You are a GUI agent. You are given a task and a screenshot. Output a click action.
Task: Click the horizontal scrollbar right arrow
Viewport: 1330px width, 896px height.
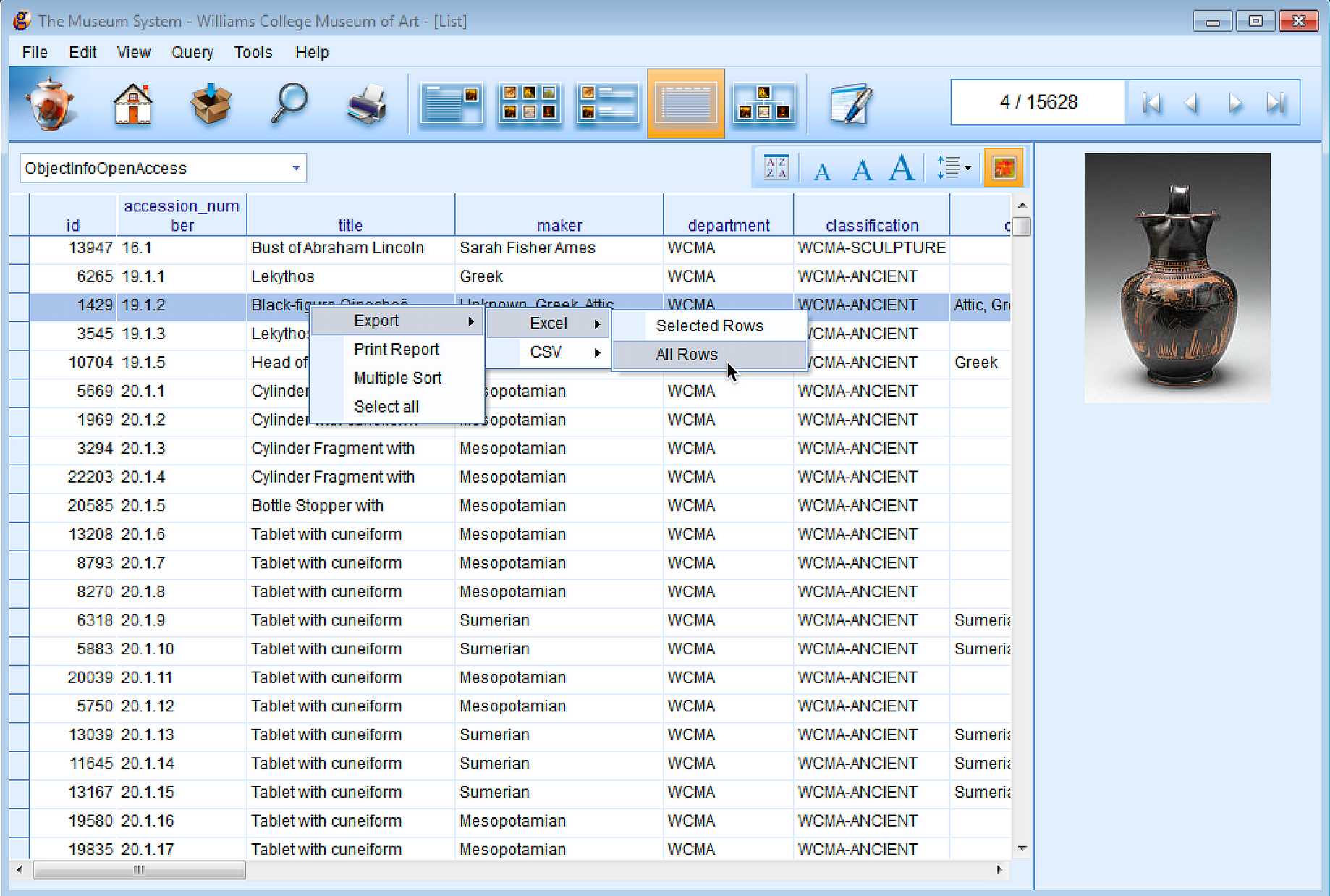point(999,869)
